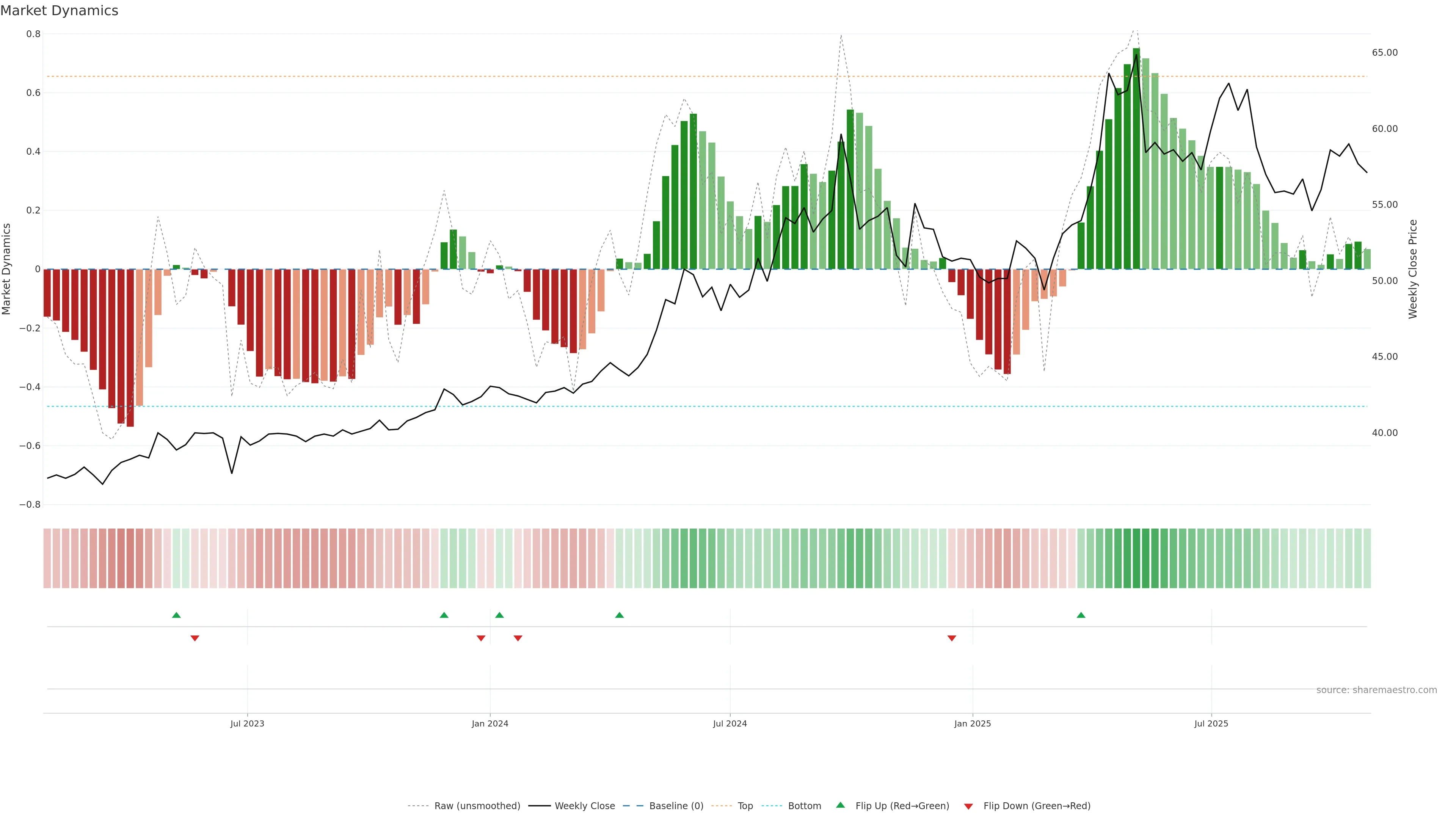Click the source: sharemaestro.com text

tap(1376, 690)
